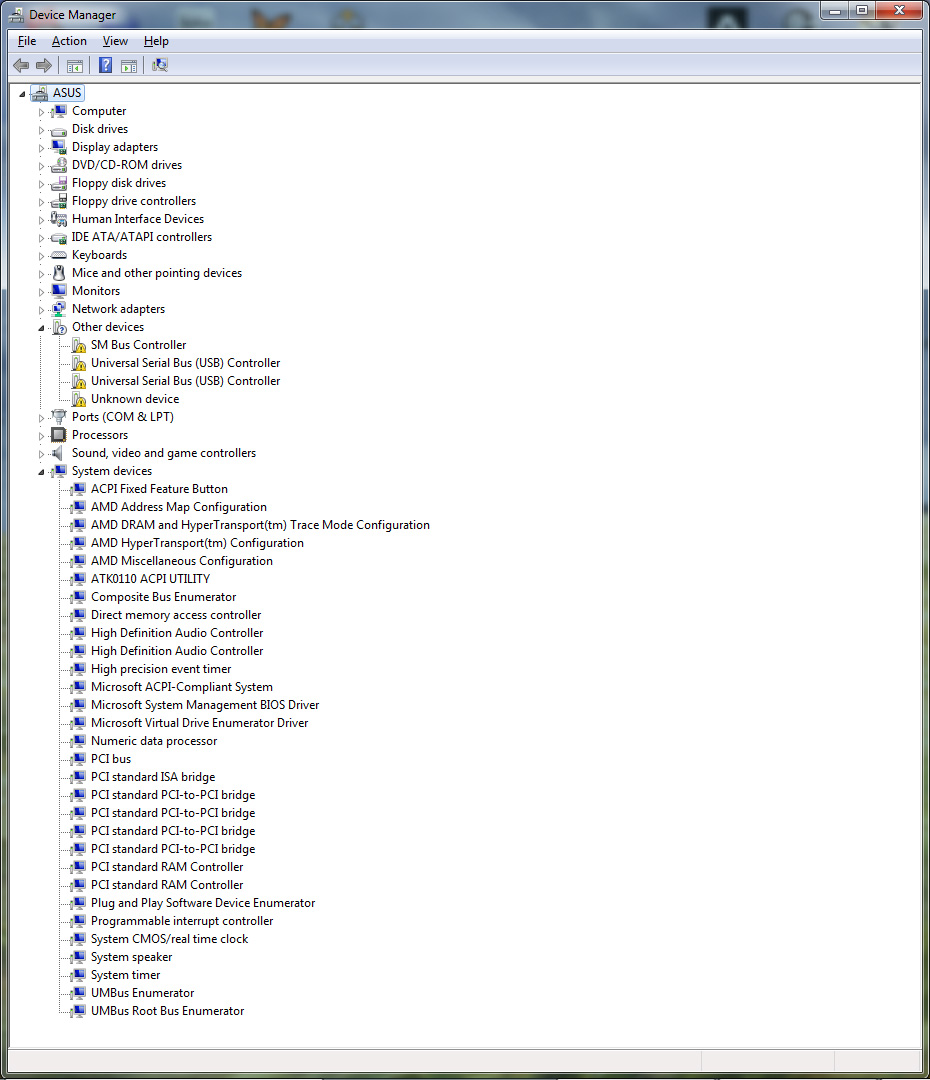
Task: Click the Floppy drive controllers icon
Action: point(59,201)
